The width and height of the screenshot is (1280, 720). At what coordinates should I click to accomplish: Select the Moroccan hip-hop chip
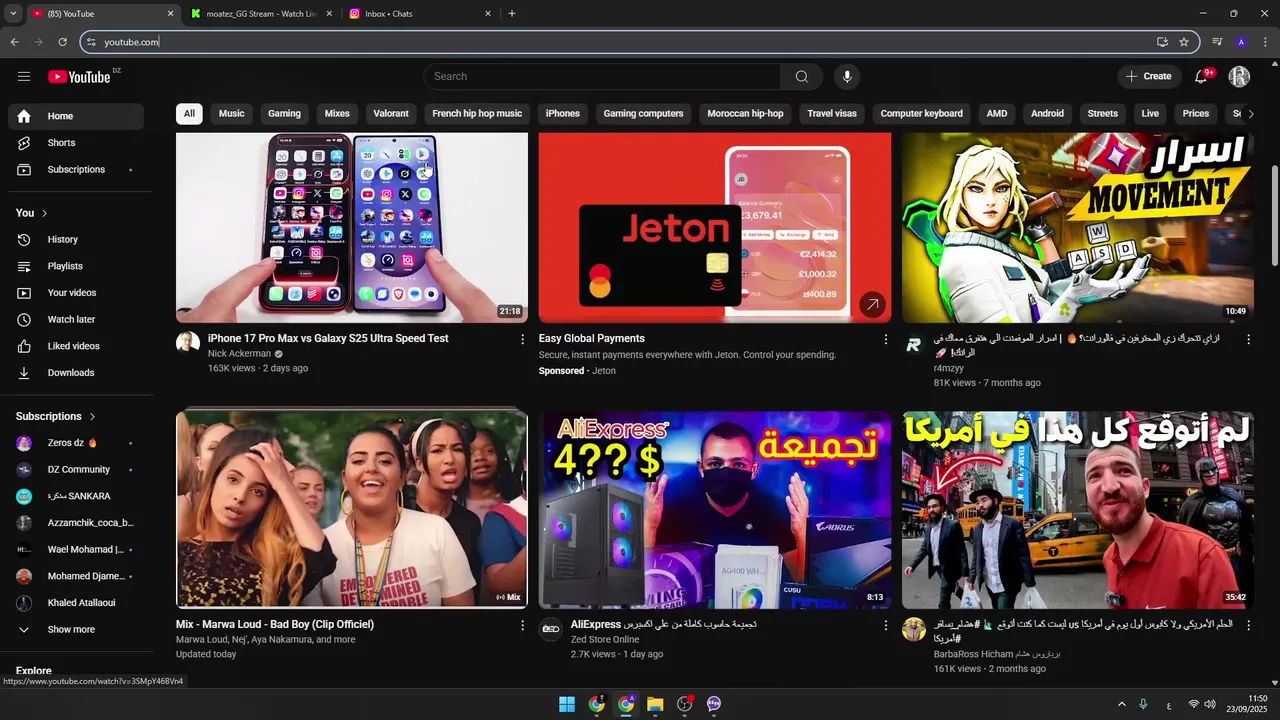coord(745,114)
